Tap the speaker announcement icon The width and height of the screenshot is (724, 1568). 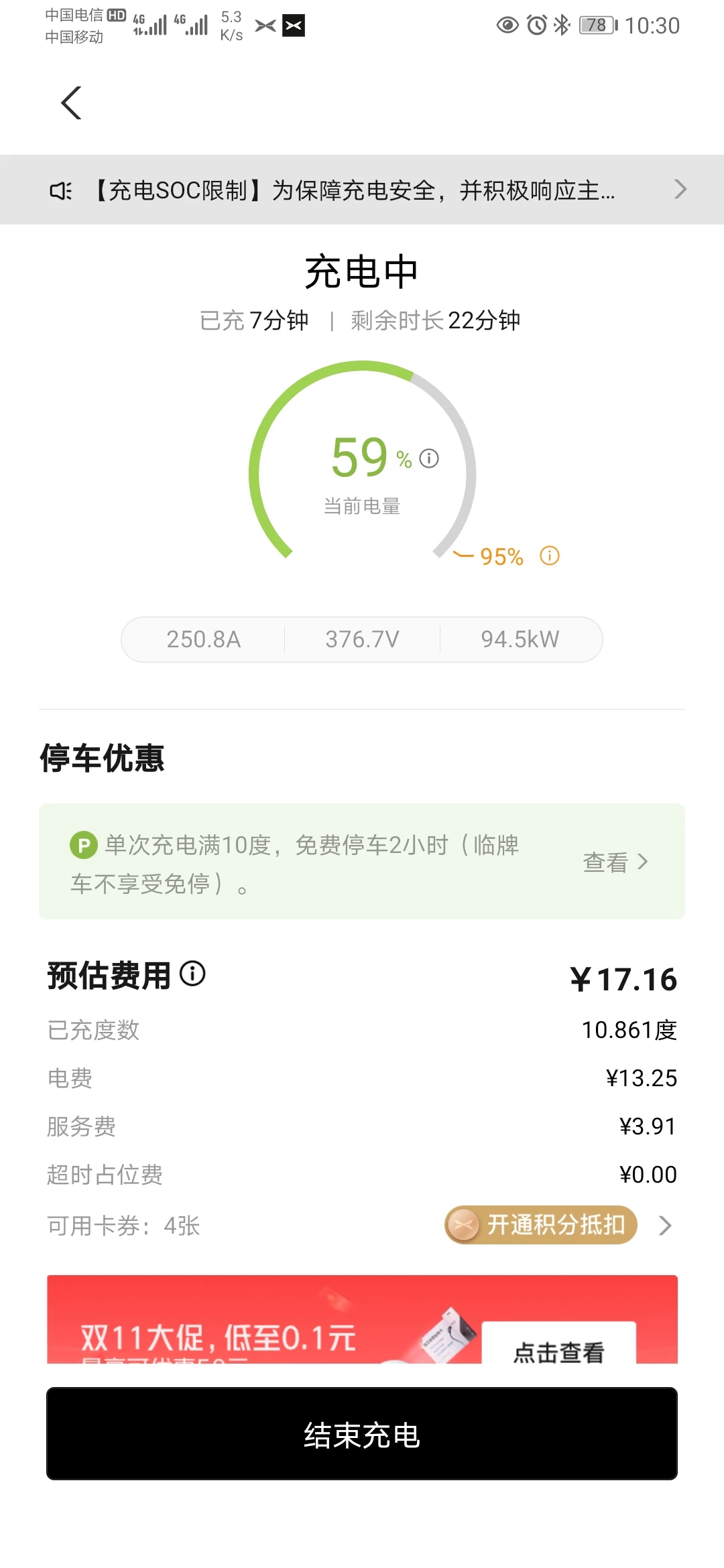[x=61, y=191]
